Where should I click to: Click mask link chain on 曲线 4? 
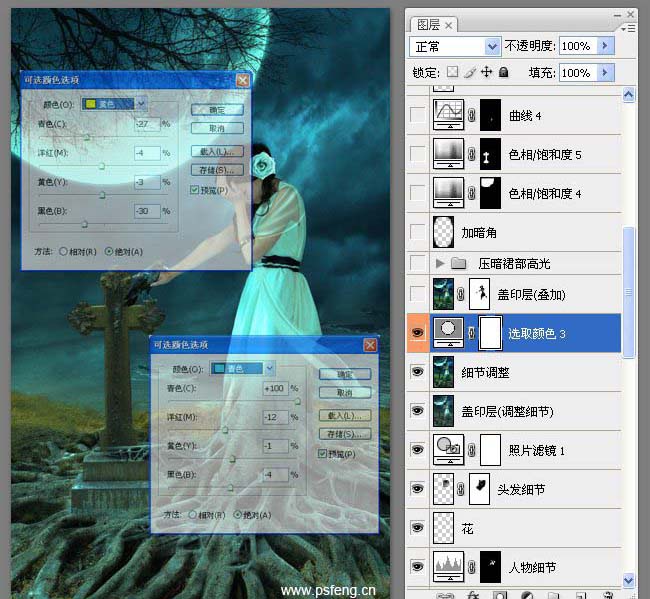click(x=472, y=115)
